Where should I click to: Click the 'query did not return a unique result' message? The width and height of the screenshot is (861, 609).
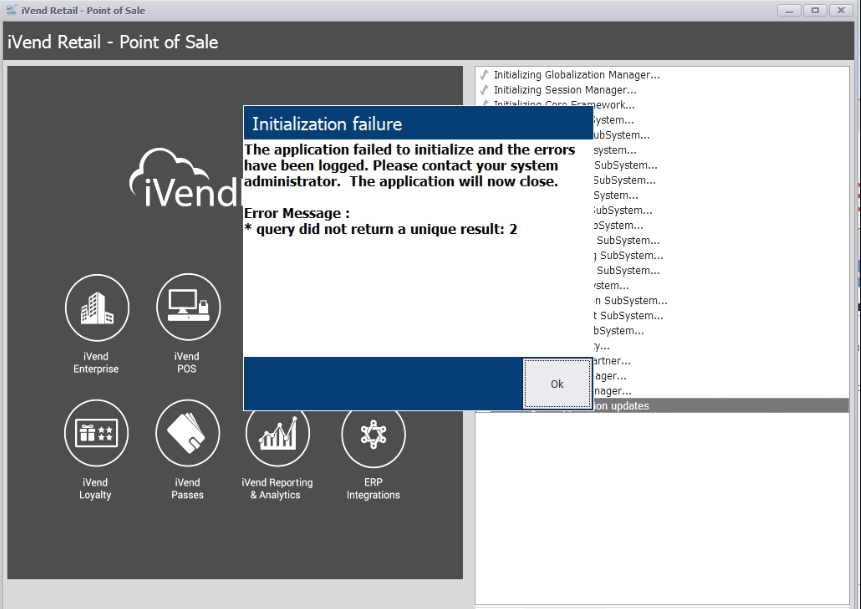(381, 229)
